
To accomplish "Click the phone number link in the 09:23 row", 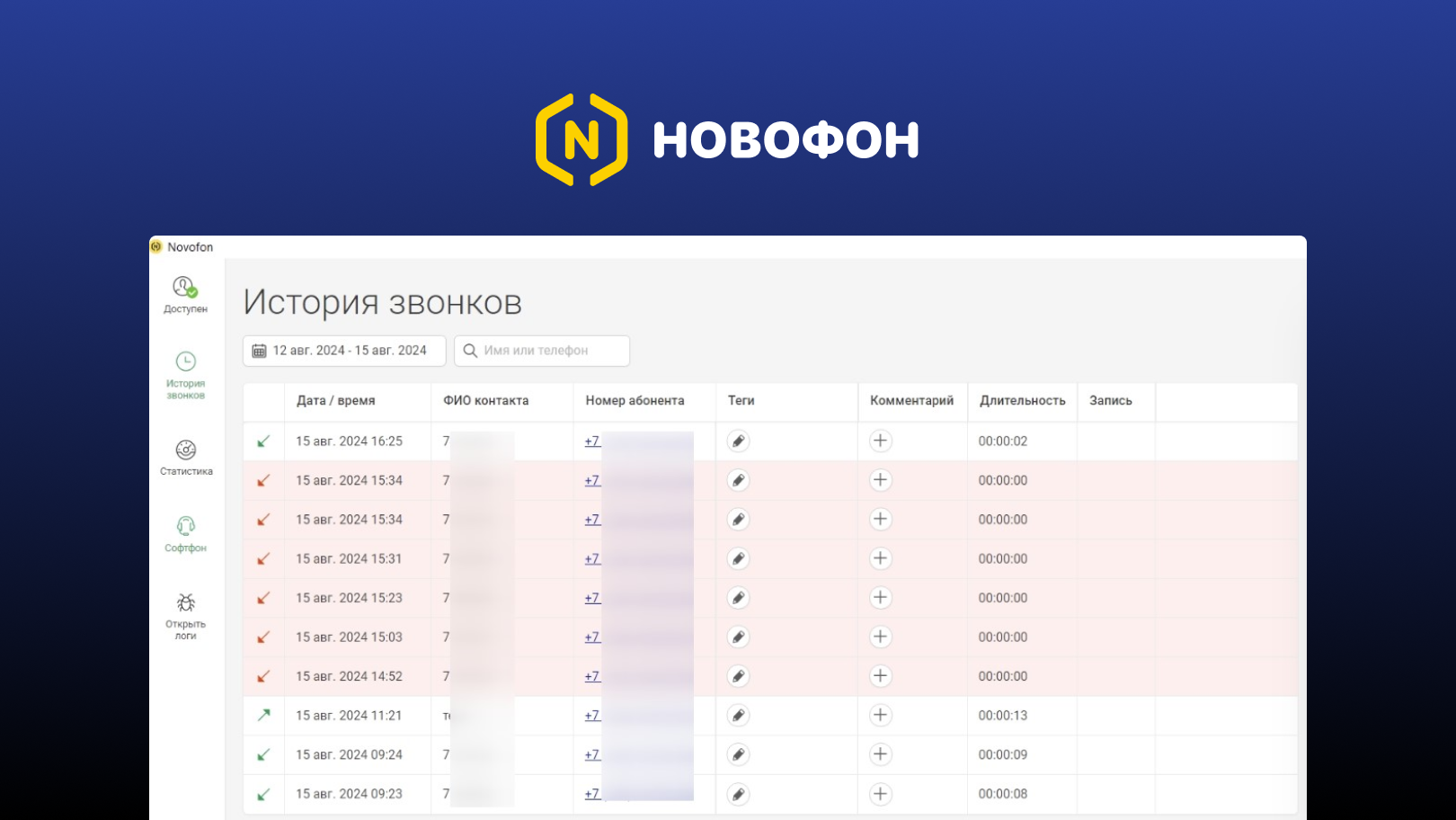I will pos(590,794).
